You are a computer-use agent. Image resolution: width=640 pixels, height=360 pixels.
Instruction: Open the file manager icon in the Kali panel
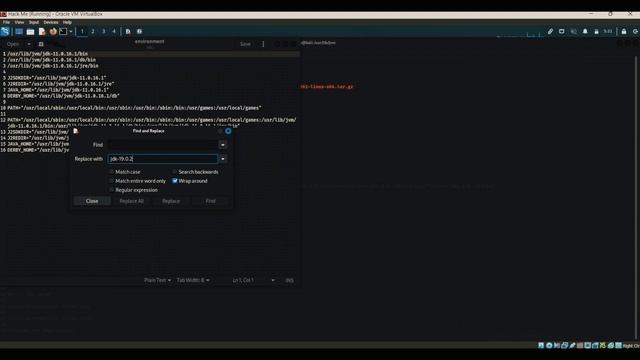click(30, 31)
